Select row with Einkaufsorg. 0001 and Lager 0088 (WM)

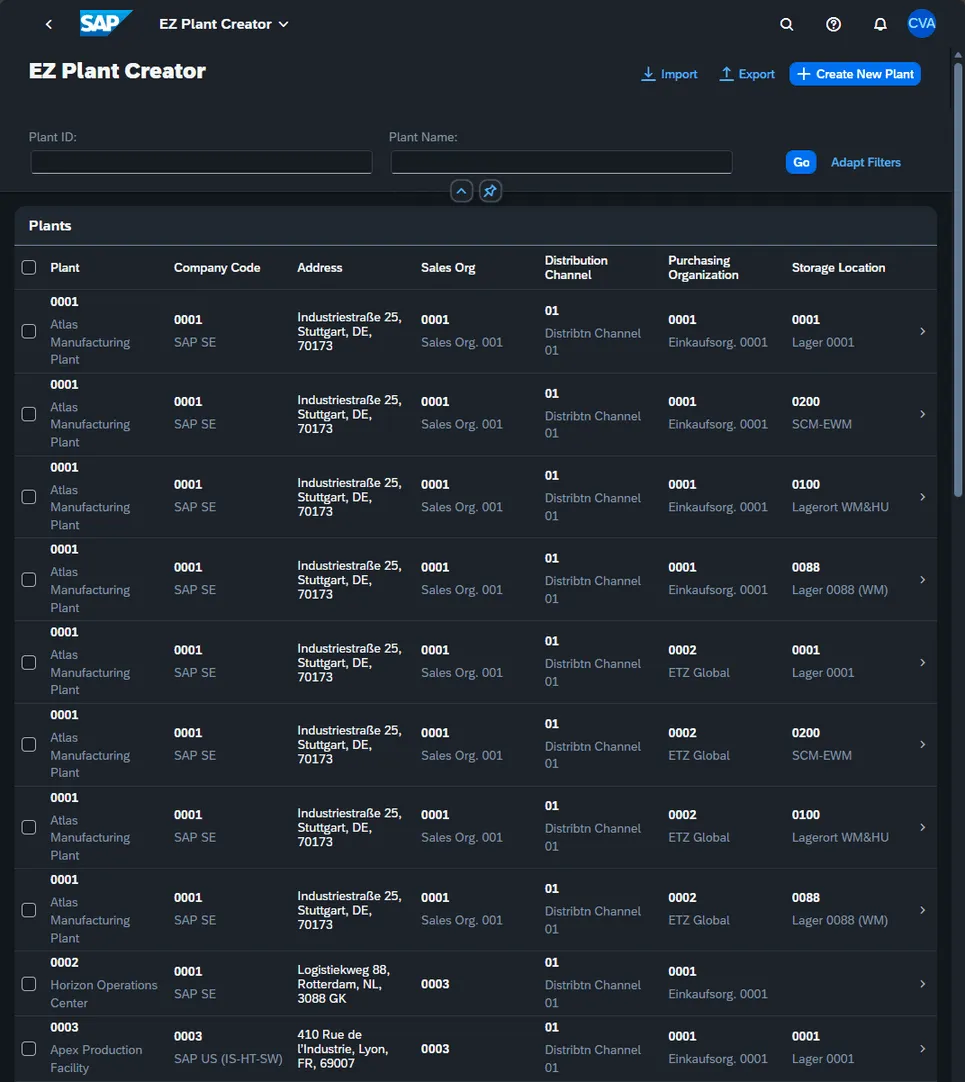(29, 580)
